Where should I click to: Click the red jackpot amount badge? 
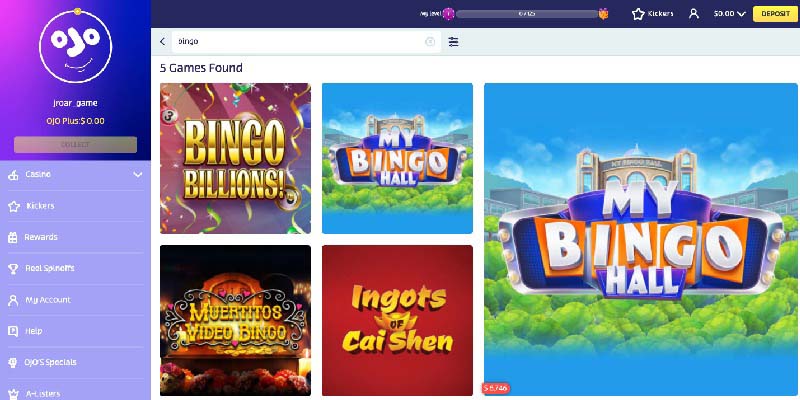click(x=496, y=388)
